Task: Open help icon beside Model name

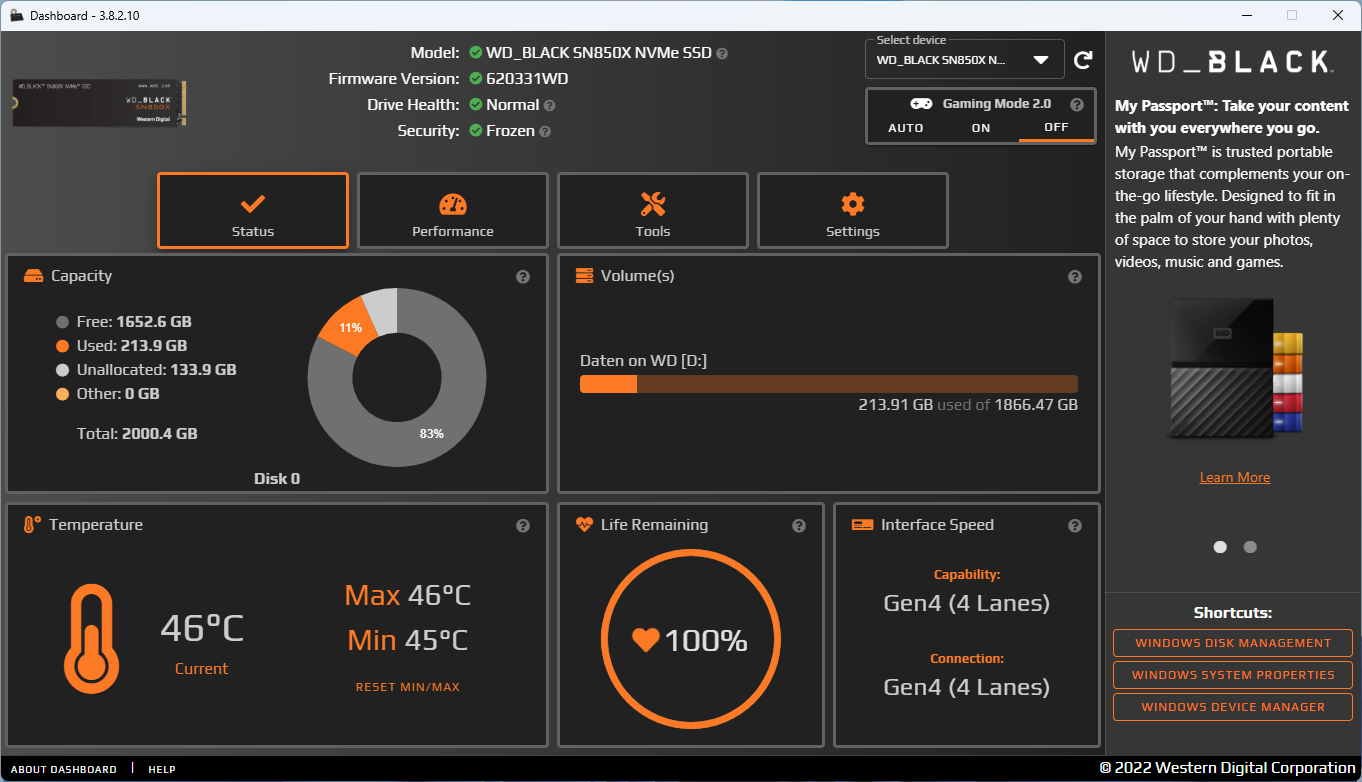Action: [722, 53]
